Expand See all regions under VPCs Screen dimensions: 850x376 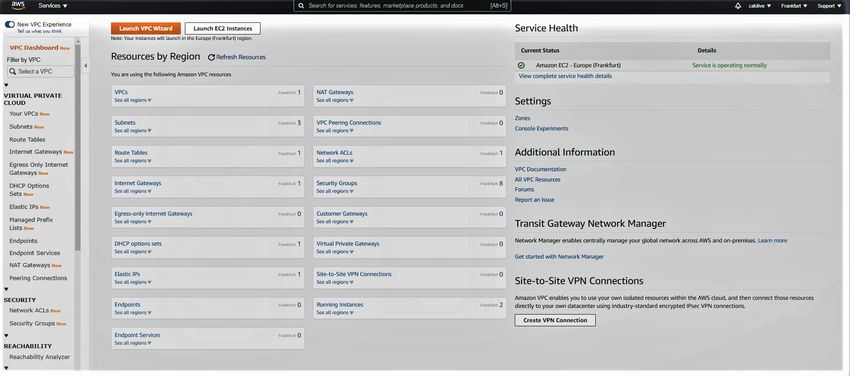tap(133, 100)
